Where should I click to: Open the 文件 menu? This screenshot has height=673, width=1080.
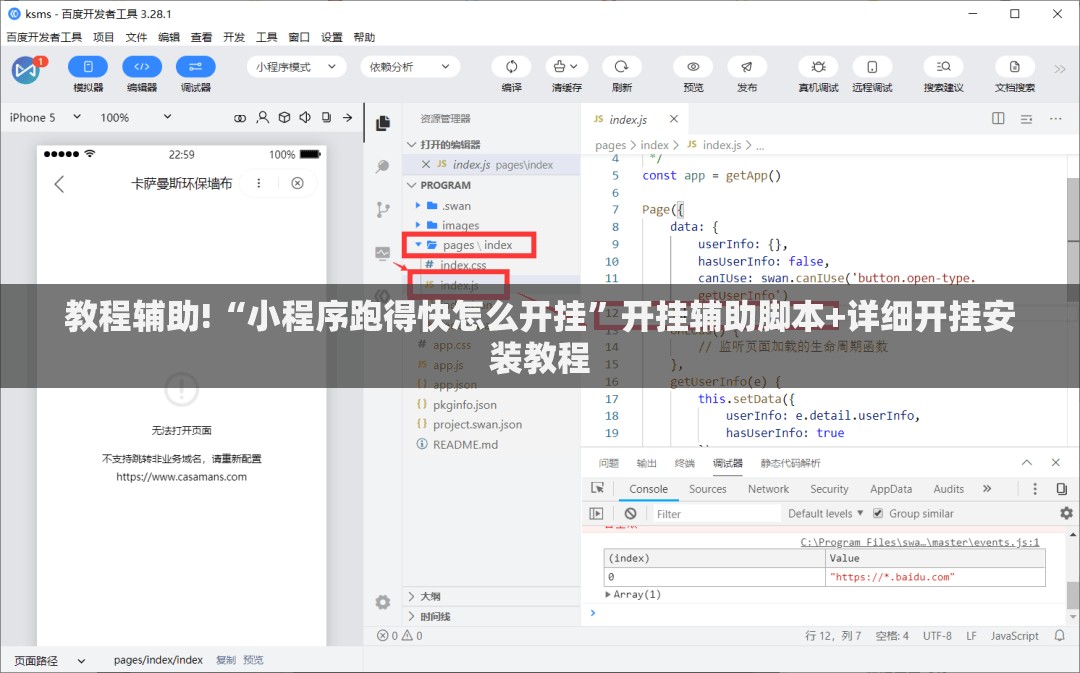pos(136,37)
